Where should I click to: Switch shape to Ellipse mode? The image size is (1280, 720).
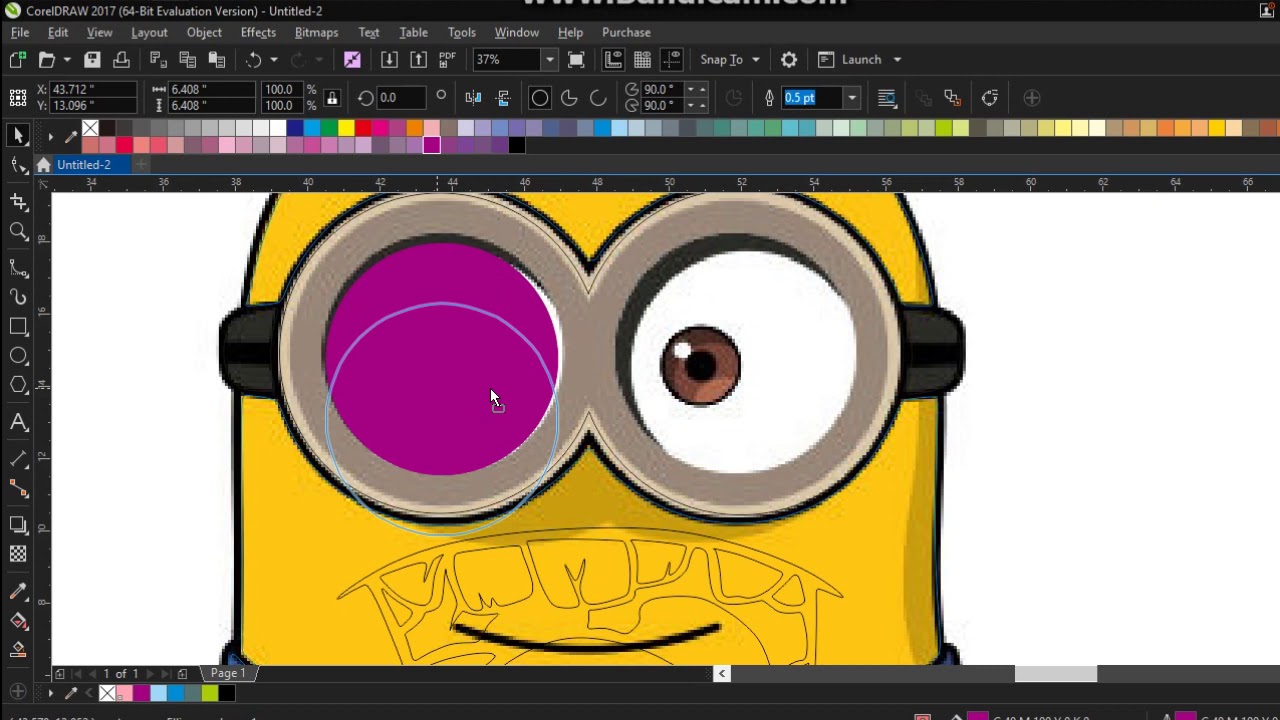tap(539, 98)
